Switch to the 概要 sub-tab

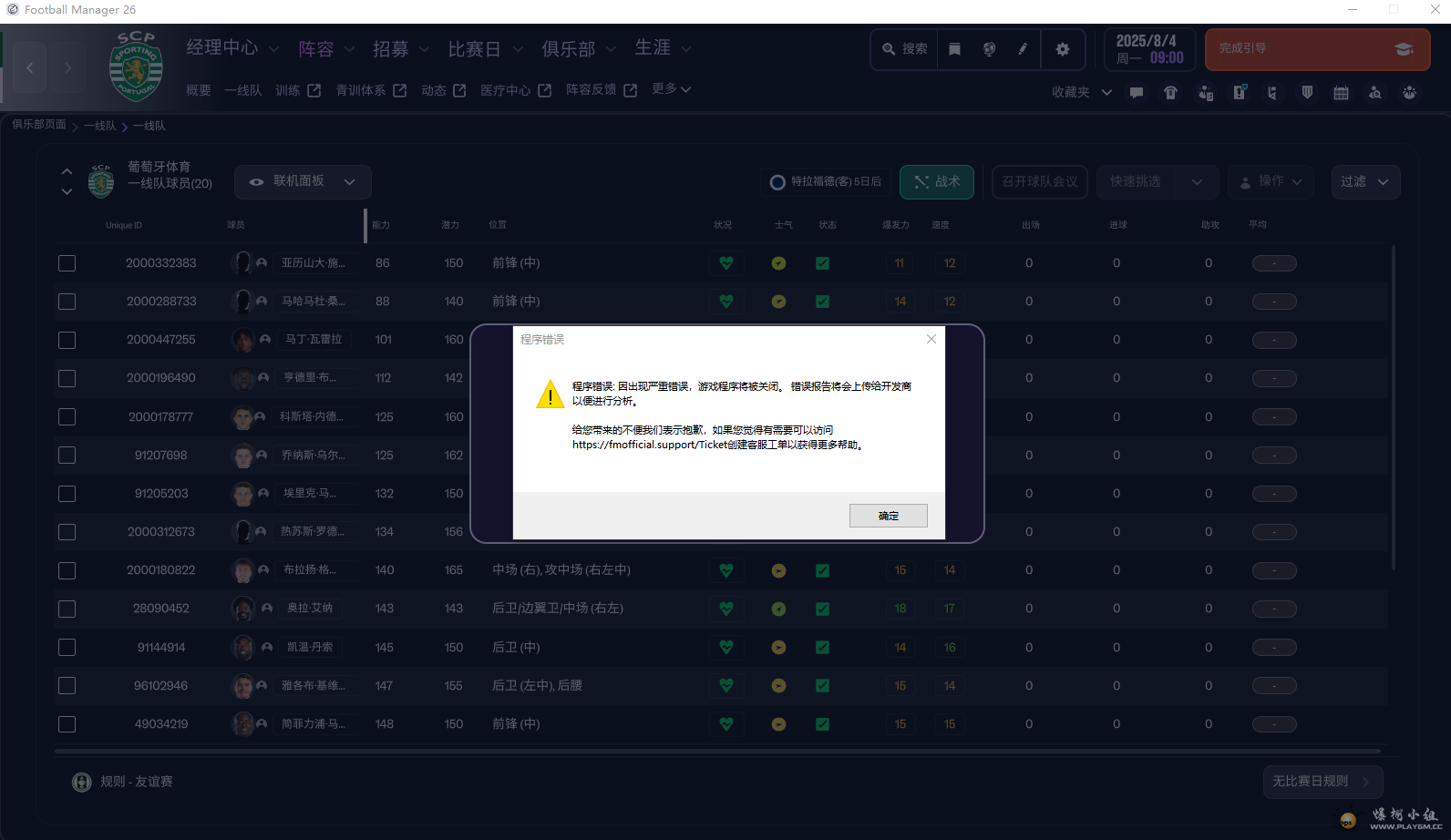[x=199, y=90]
